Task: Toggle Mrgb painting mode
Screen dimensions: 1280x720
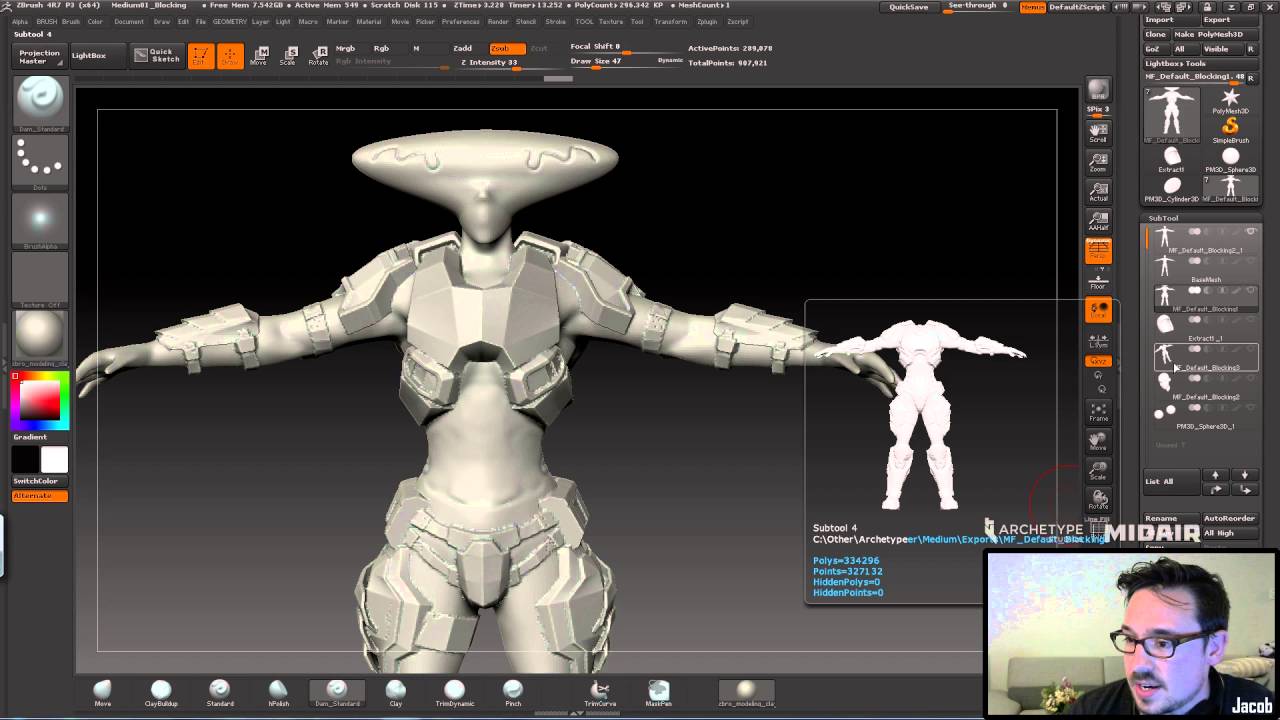Action: click(x=345, y=48)
